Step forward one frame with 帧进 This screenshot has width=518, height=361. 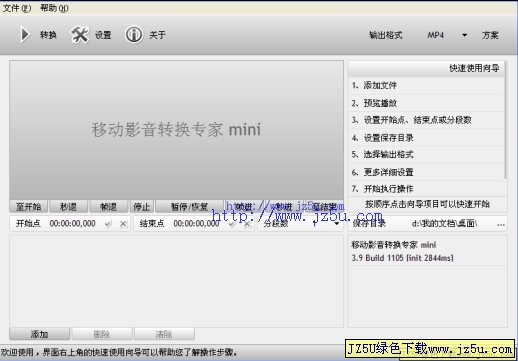tap(244, 207)
